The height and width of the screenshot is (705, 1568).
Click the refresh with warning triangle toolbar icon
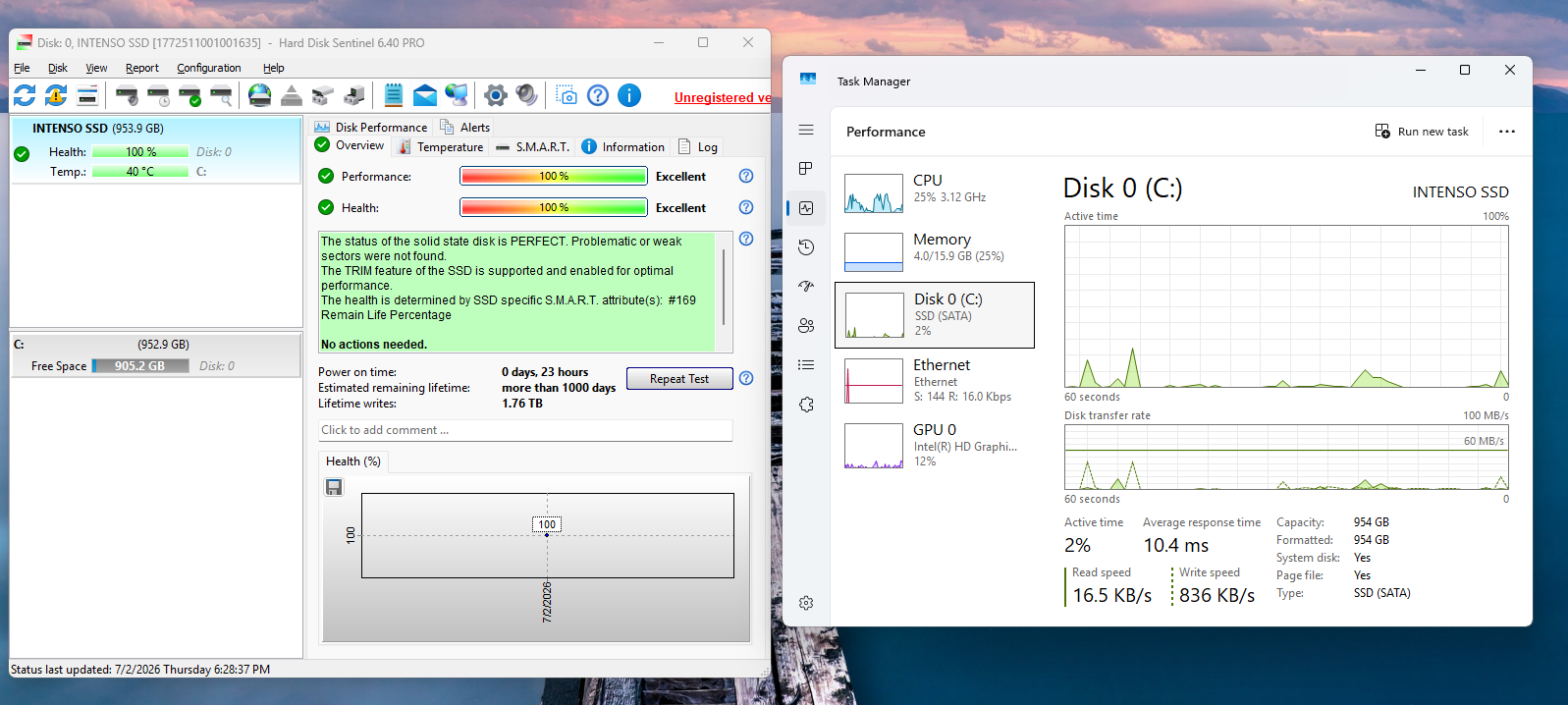pyautogui.click(x=56, y=95)
